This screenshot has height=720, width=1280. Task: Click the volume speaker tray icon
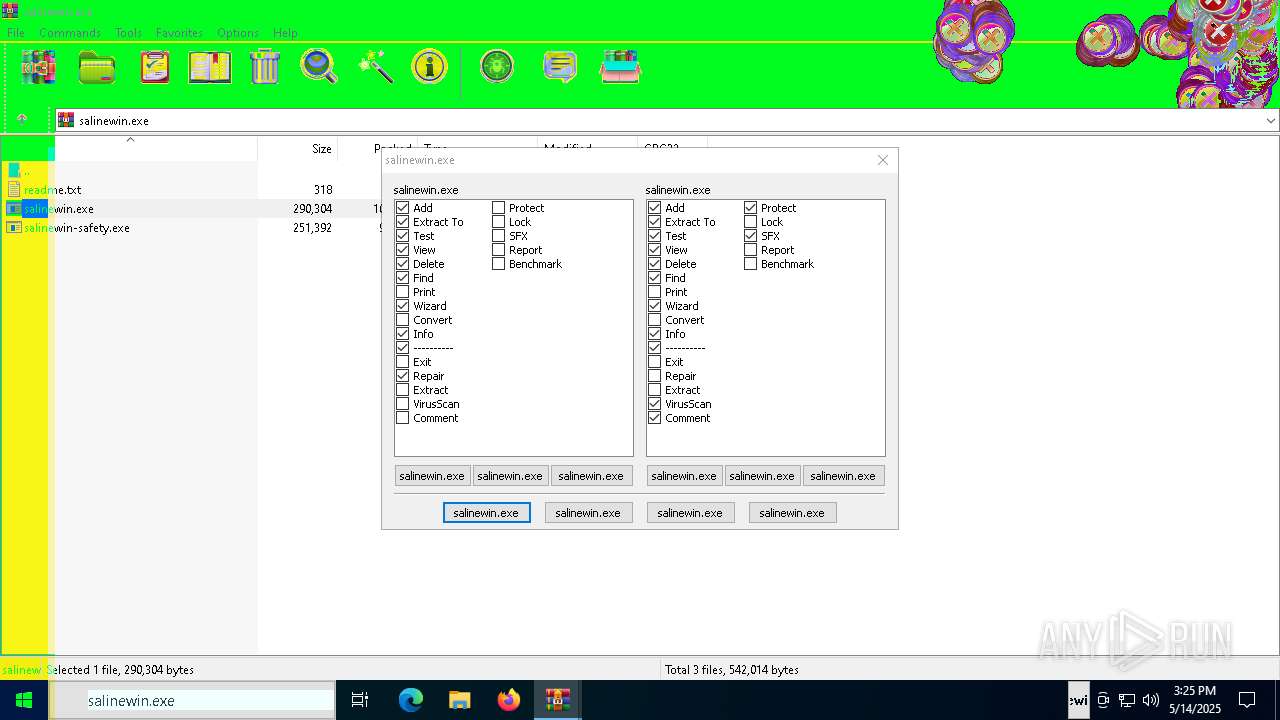pyautogui.click(x=1151, y=700)
